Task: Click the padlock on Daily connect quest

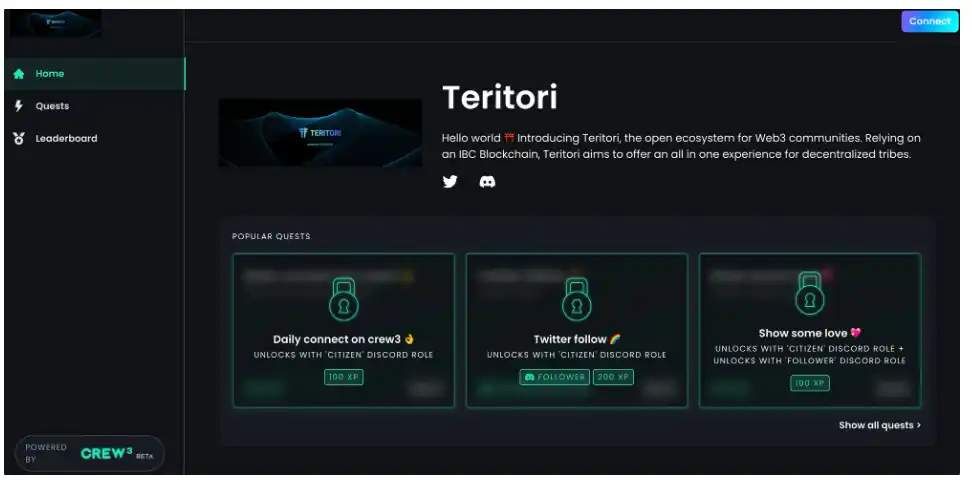Action: tap(343, 299)
